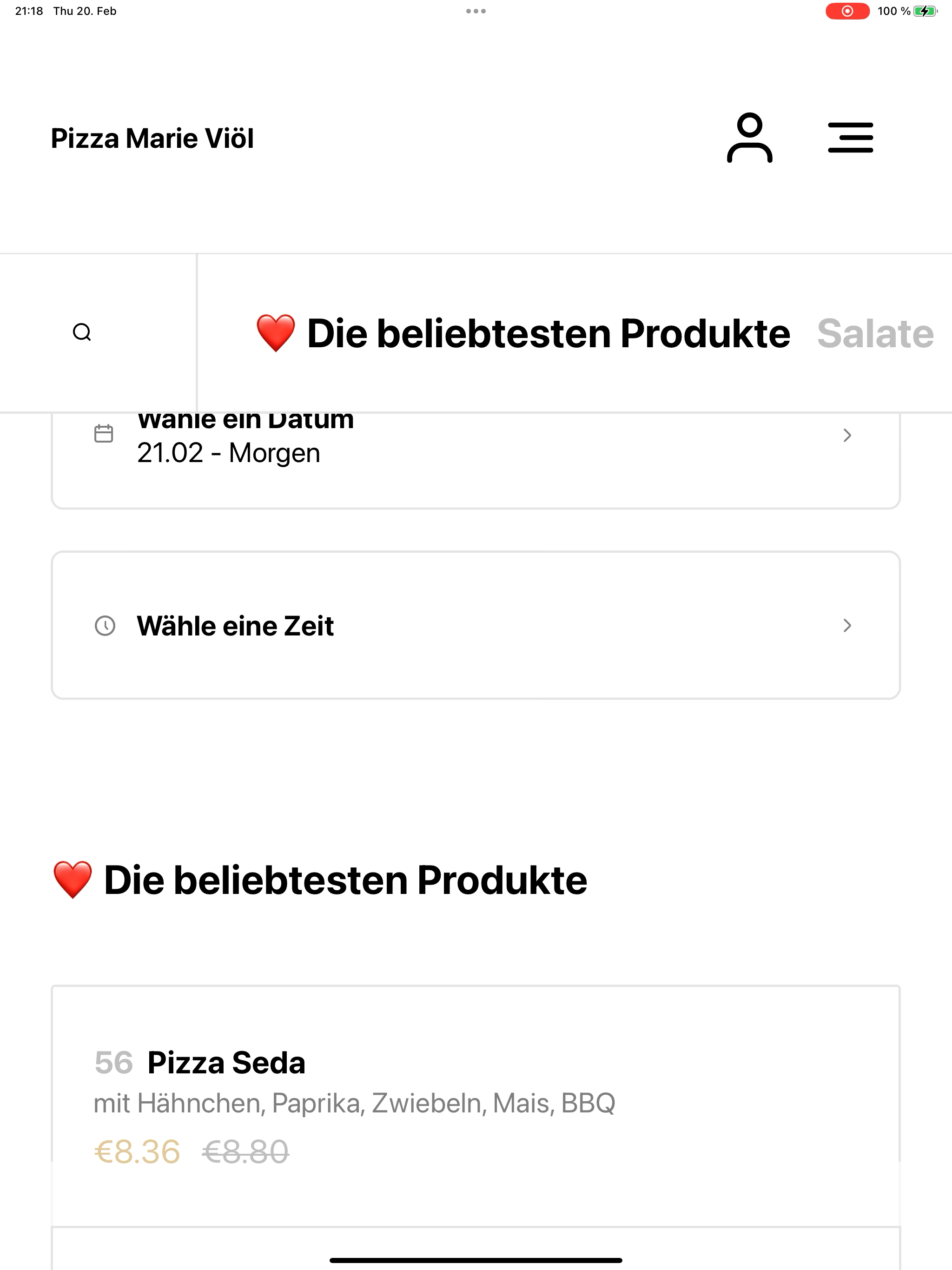Image resolution: width=952 pixels, height=1270 pixels.
Task: Expand the date chevron for 21.02 - Morgen
Action: [847, 435]
